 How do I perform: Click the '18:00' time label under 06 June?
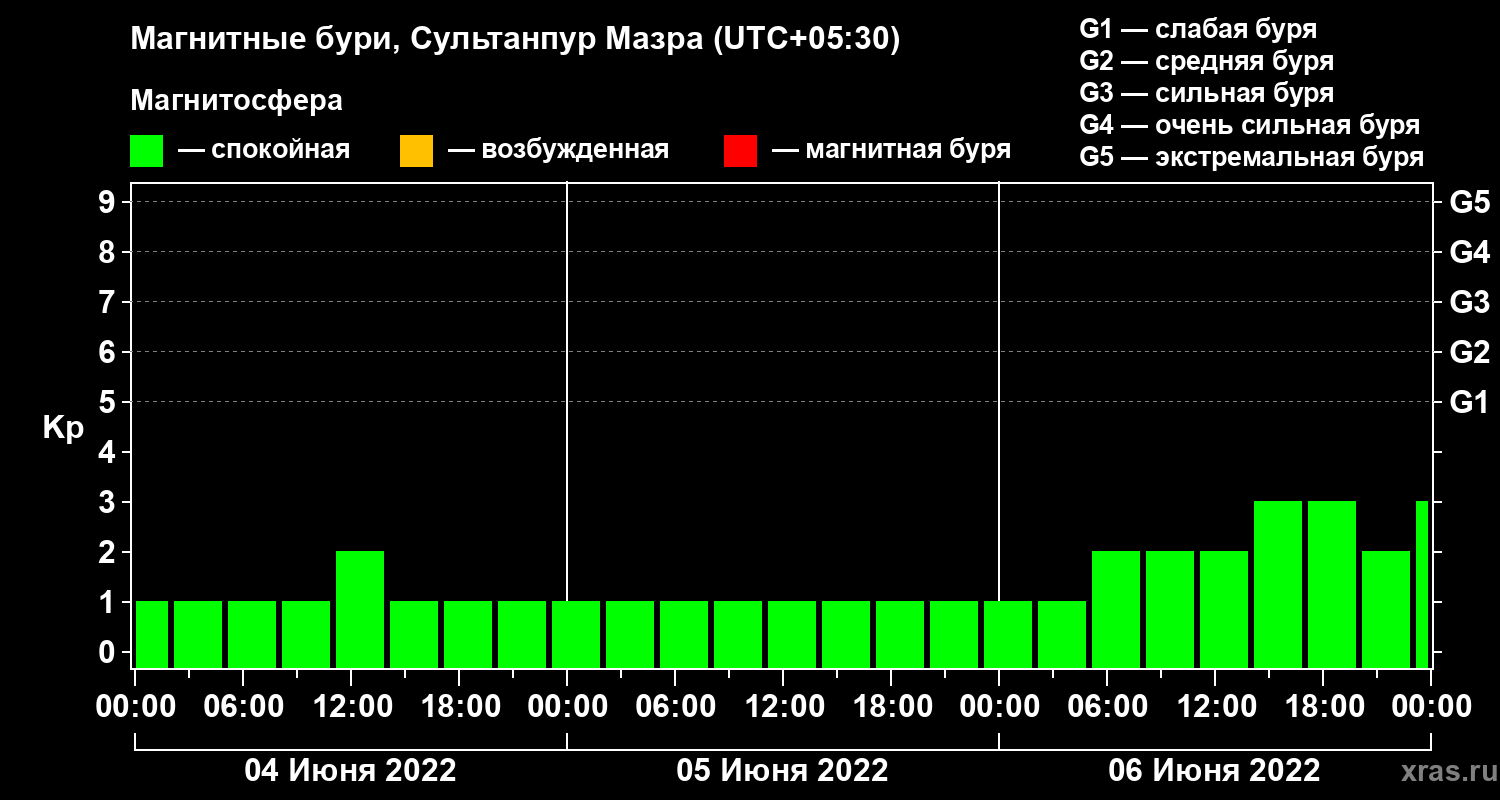click(1323, 706)
